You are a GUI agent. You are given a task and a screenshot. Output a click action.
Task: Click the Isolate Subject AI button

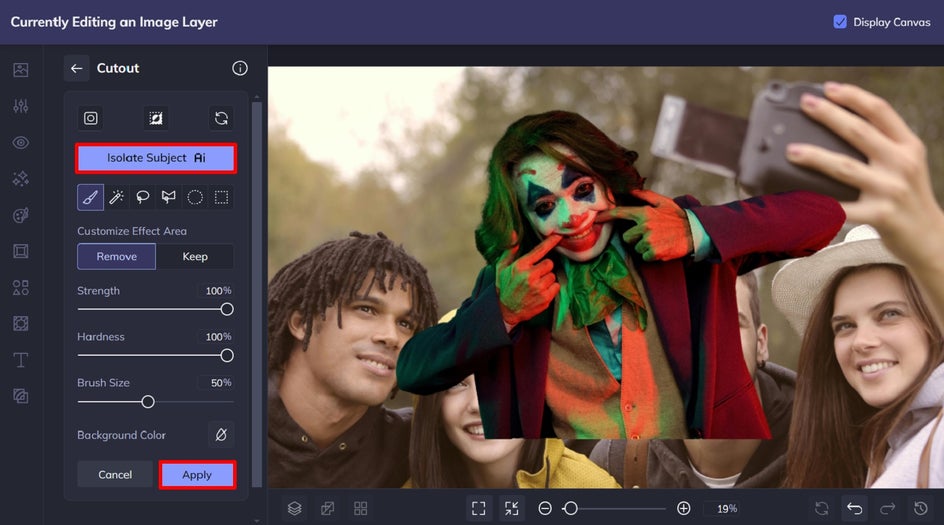[x=156, y=158]
